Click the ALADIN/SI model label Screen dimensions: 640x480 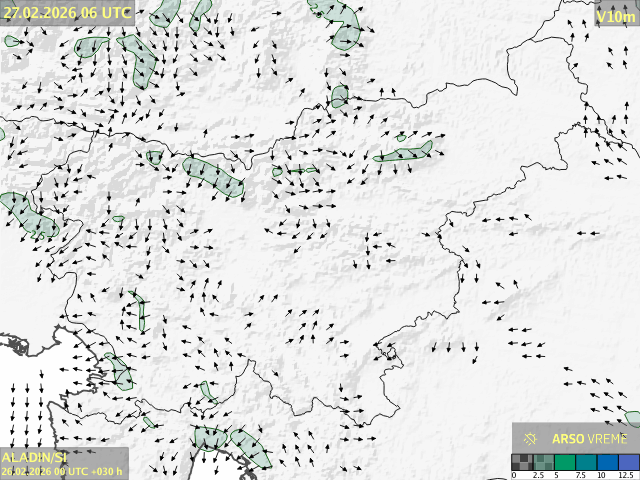(x=34, y=457)
